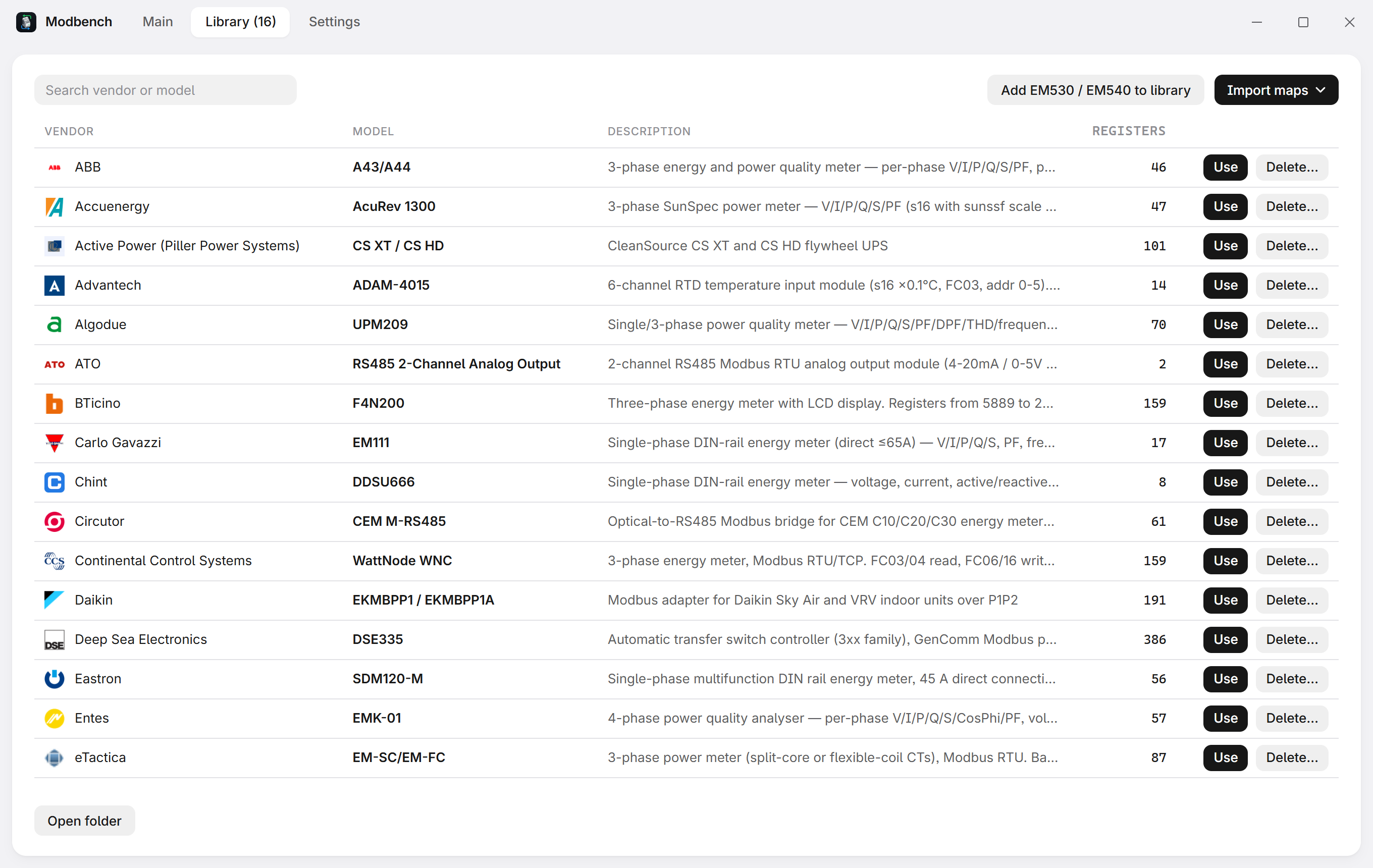Click the ABB vendor logo

[x=54, y=167]
